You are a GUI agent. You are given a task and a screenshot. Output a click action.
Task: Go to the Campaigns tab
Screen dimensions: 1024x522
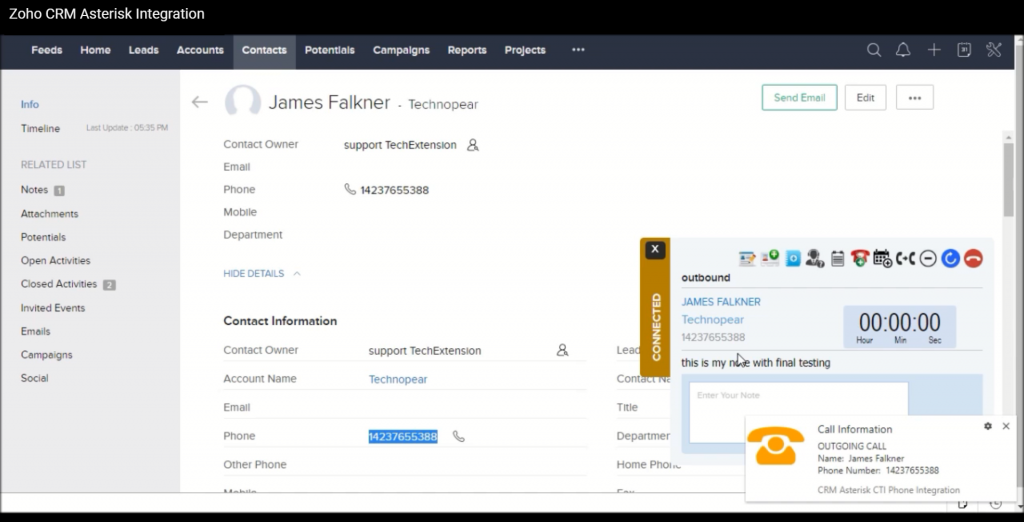[401, 50]
